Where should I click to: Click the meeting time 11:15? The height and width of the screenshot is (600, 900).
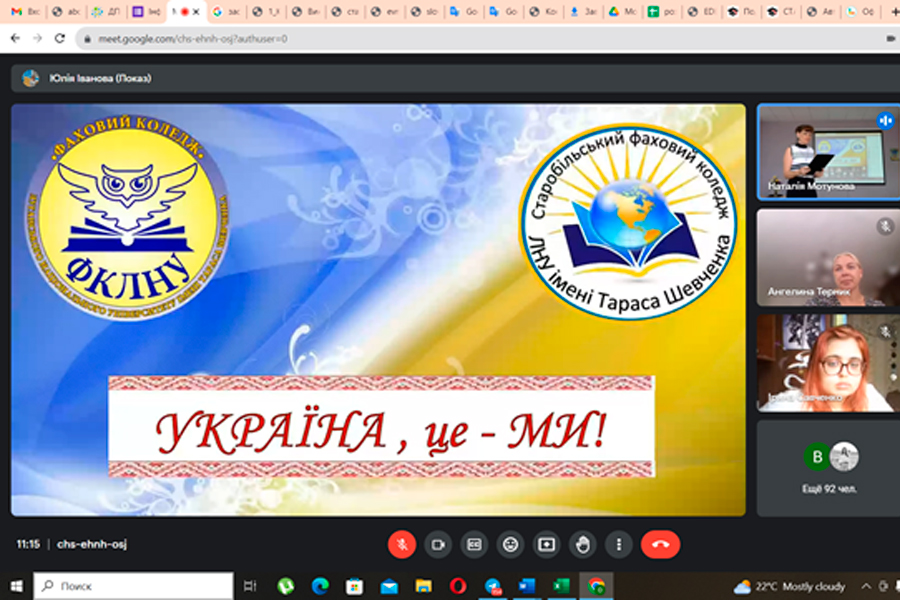(x=28, y=544)
